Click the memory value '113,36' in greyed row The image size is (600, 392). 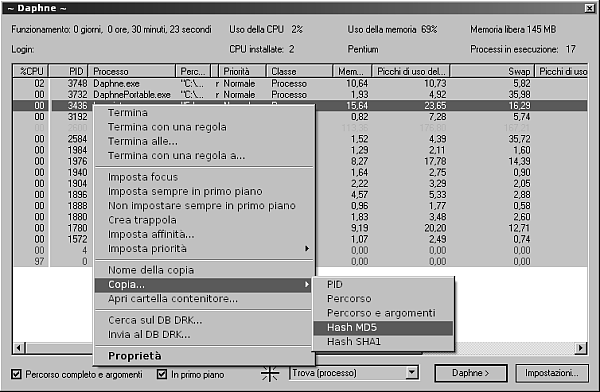355,128
